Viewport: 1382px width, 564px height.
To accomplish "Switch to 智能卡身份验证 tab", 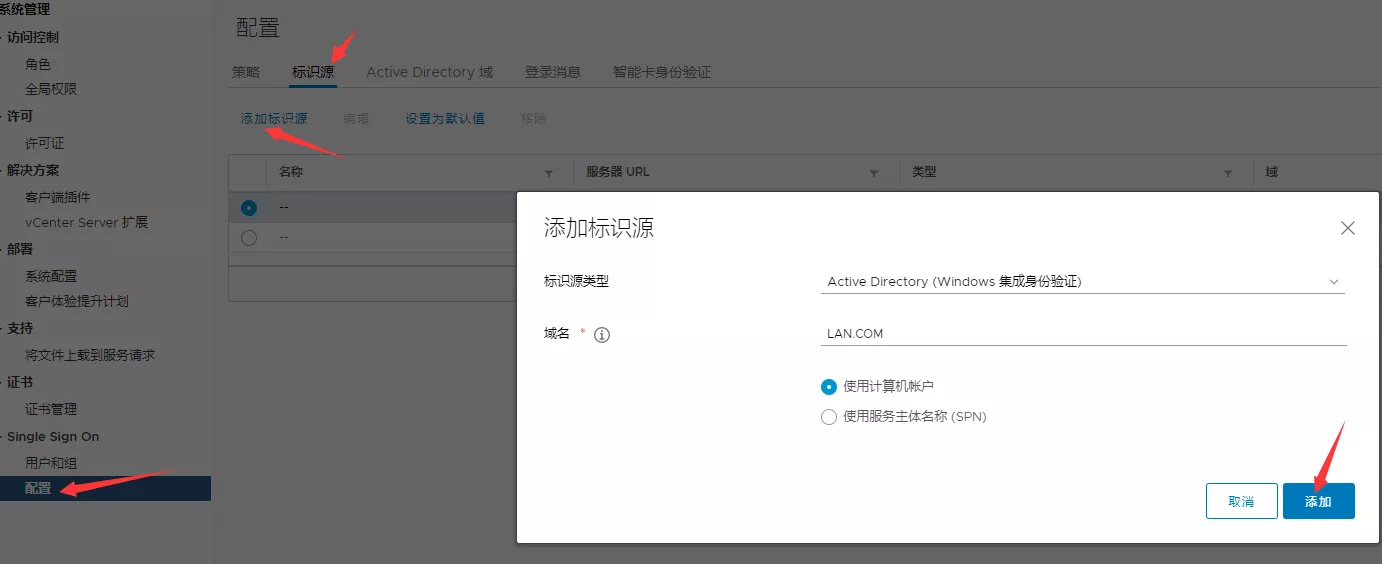I will coord(661,72).
